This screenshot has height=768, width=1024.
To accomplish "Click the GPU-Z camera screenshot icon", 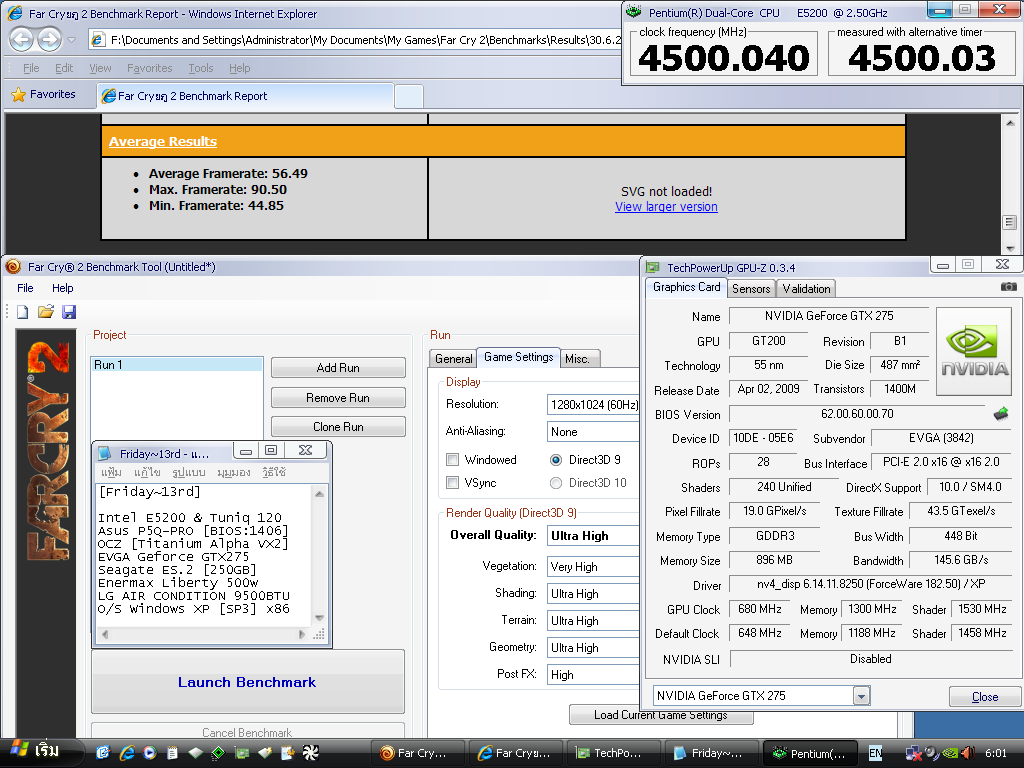I will tap(1008, 287).
